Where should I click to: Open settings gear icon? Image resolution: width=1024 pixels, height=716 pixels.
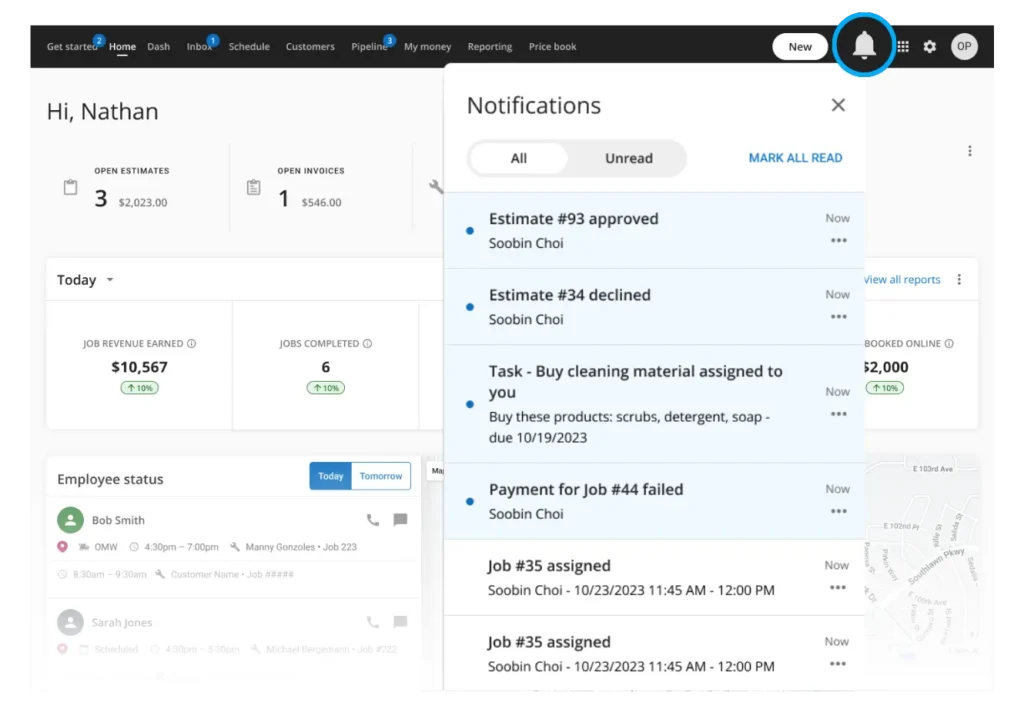click(930, 47)
